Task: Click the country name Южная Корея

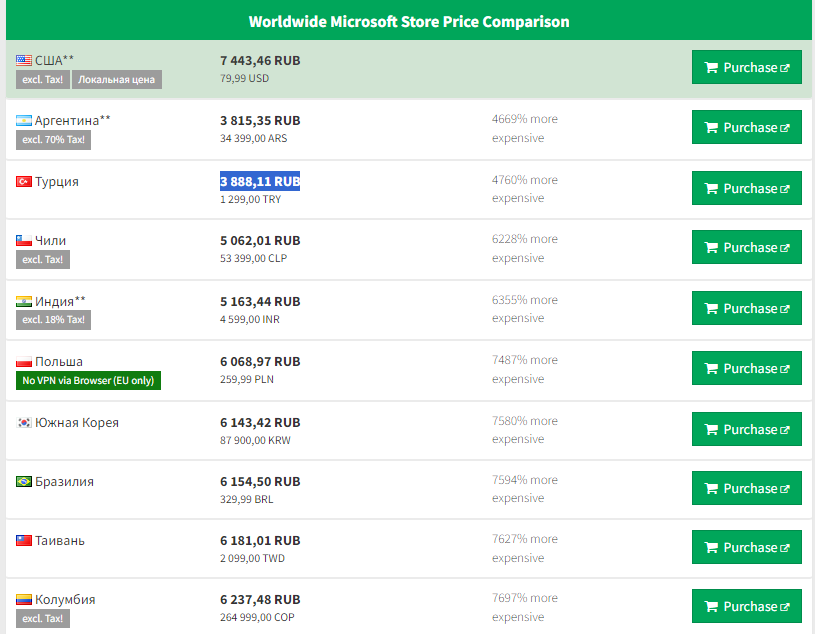Action: tap(77, 422)
